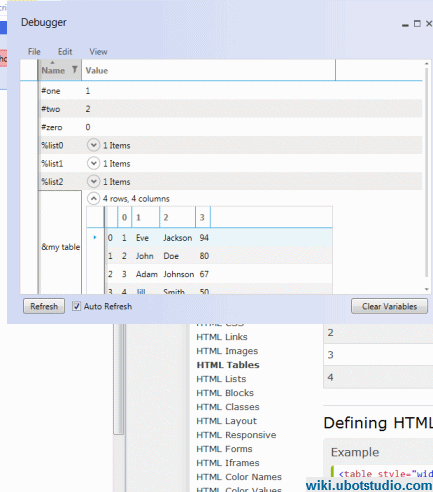Click the row indicator arrow beside Eve row
Image resolution: width=433 pixels, height=492 pixels.
(95, 237)
